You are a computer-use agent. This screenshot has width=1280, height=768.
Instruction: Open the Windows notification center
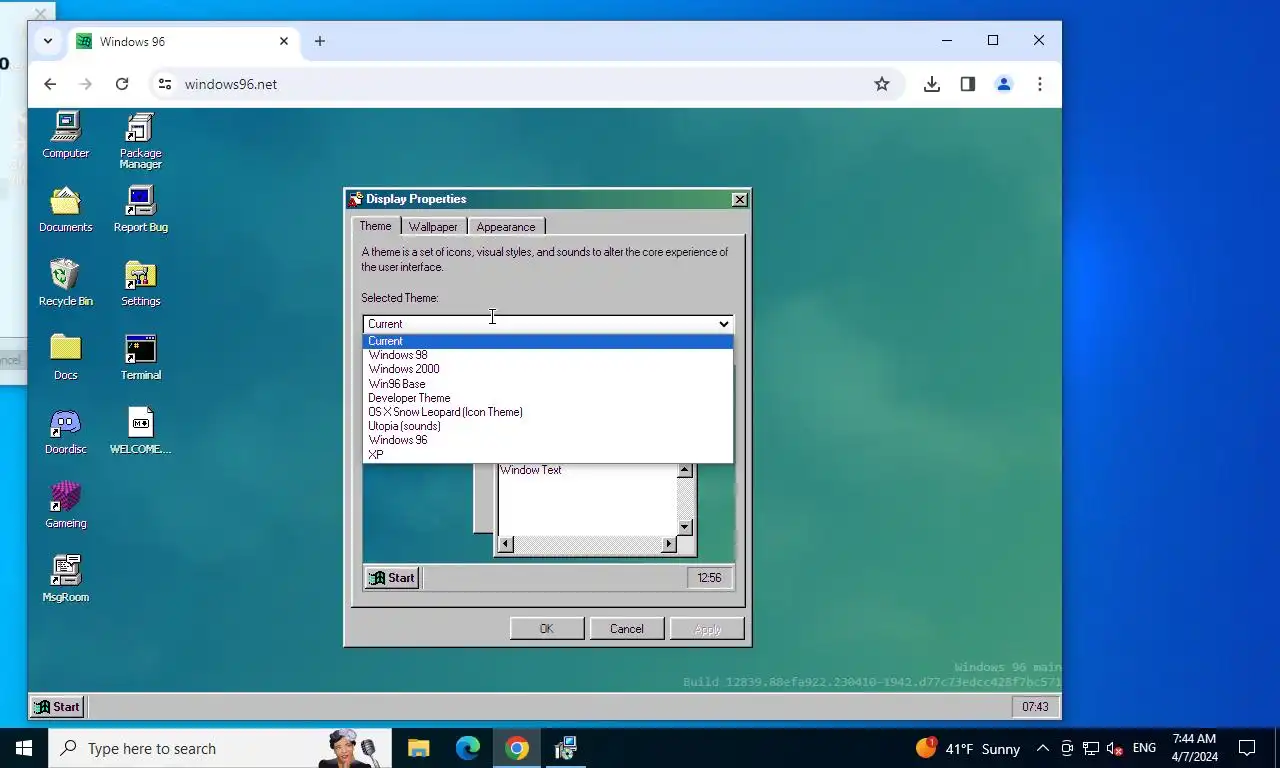(x=1247, y=748)
